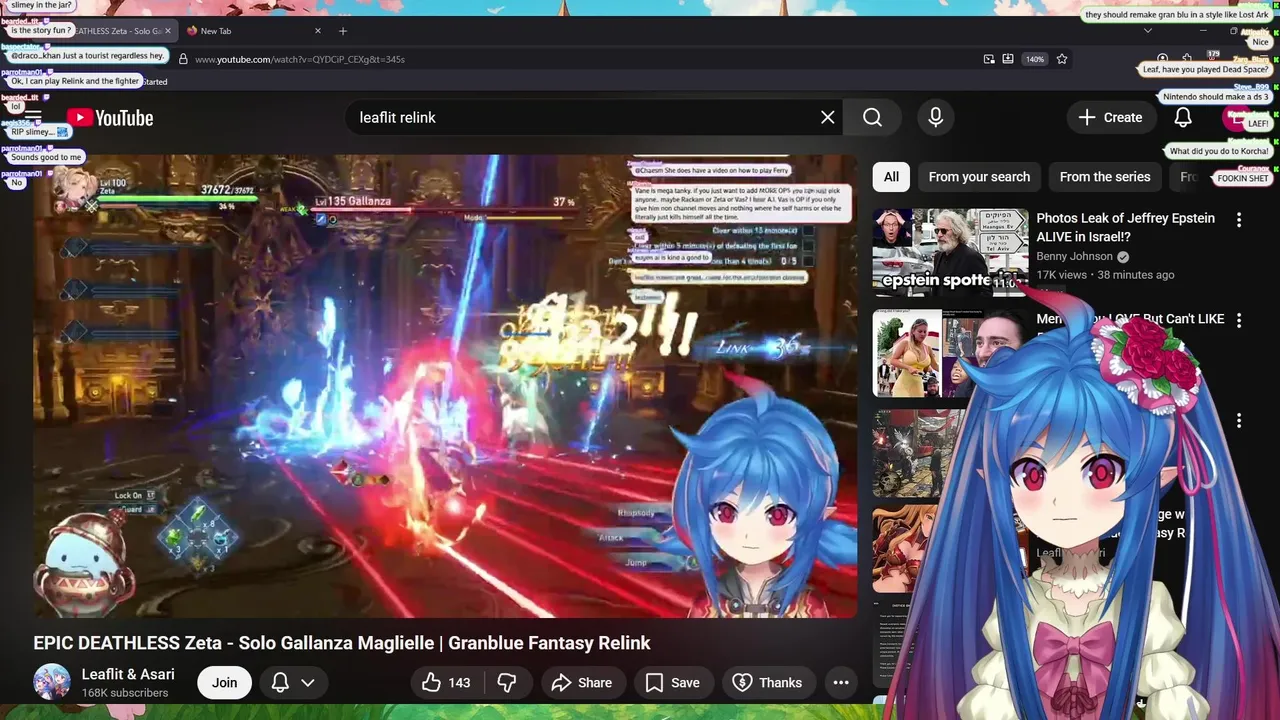Open the epstein spotted video thumbnail
Image resolution: width=1280 pixels, height=720 pixels.
950,252
